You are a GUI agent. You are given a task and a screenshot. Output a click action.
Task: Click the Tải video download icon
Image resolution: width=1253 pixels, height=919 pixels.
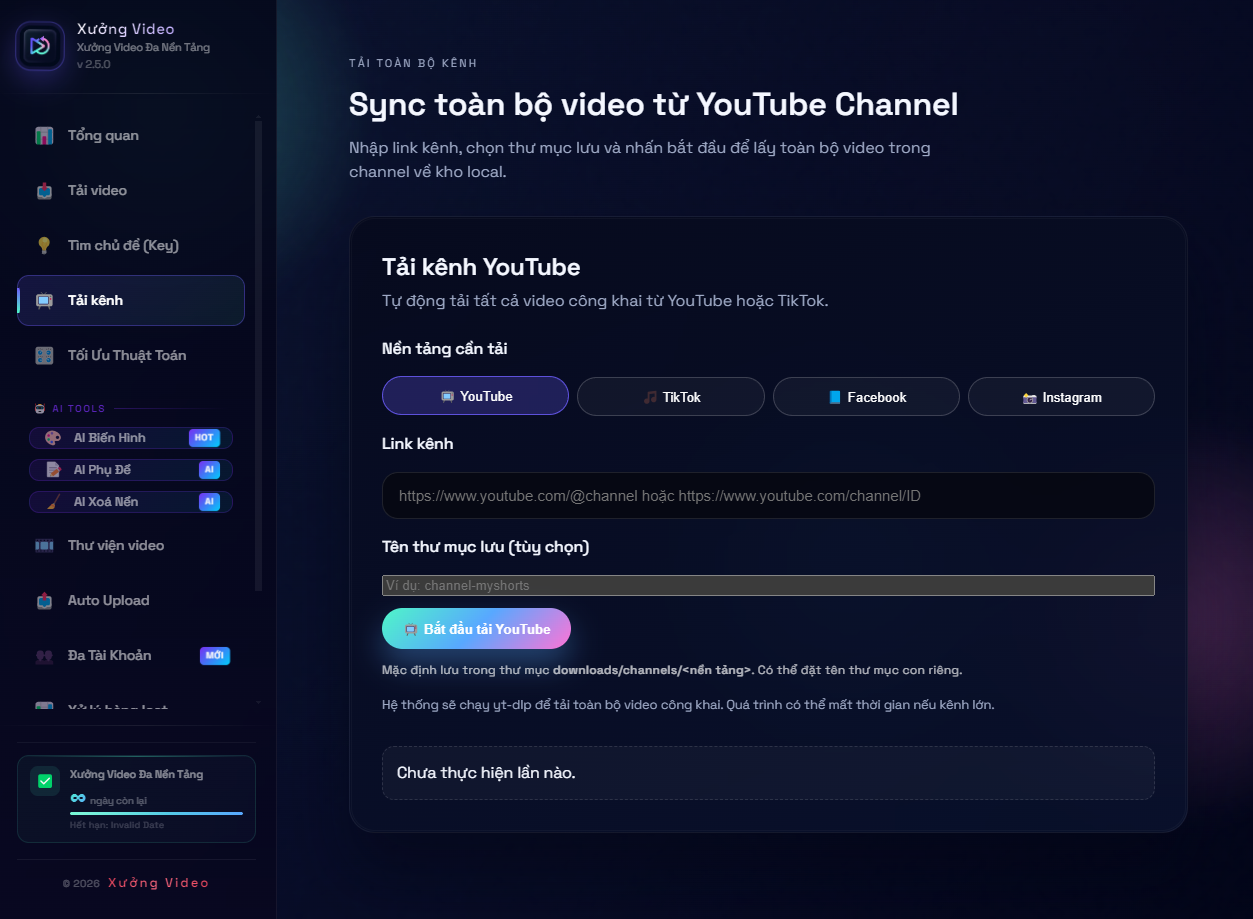tap(44, 191)
